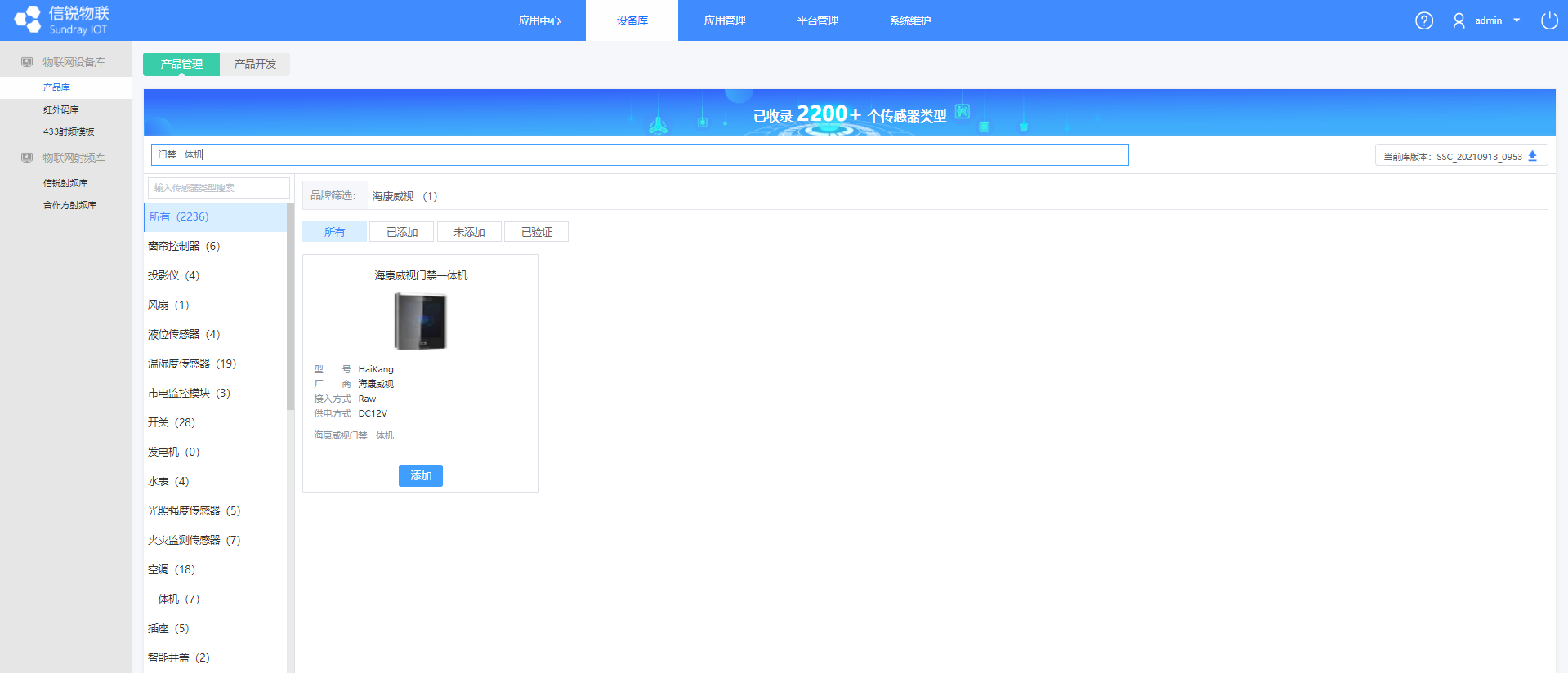Open the 设备库 top menu
The height and width of the screenshot is (673, 1568).
(632, 20)
